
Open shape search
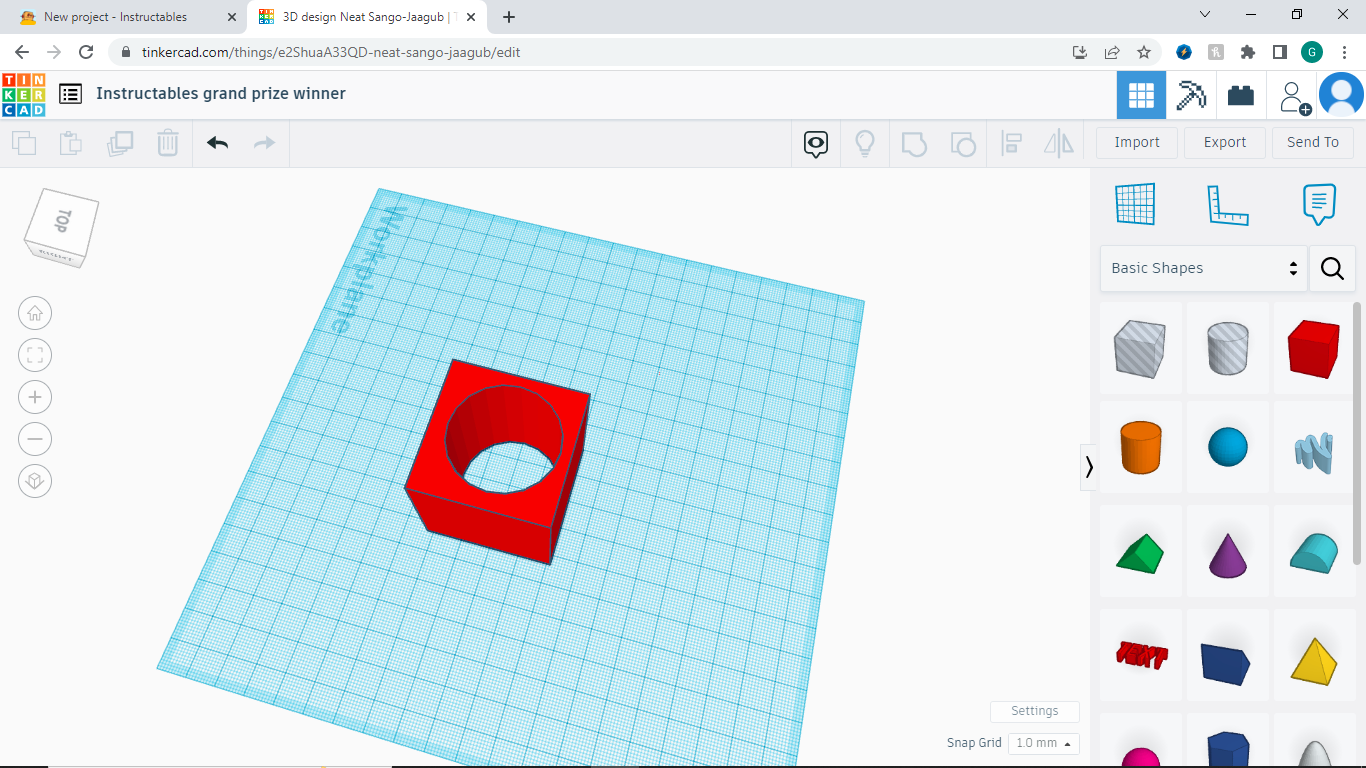tap(1332, 268)
